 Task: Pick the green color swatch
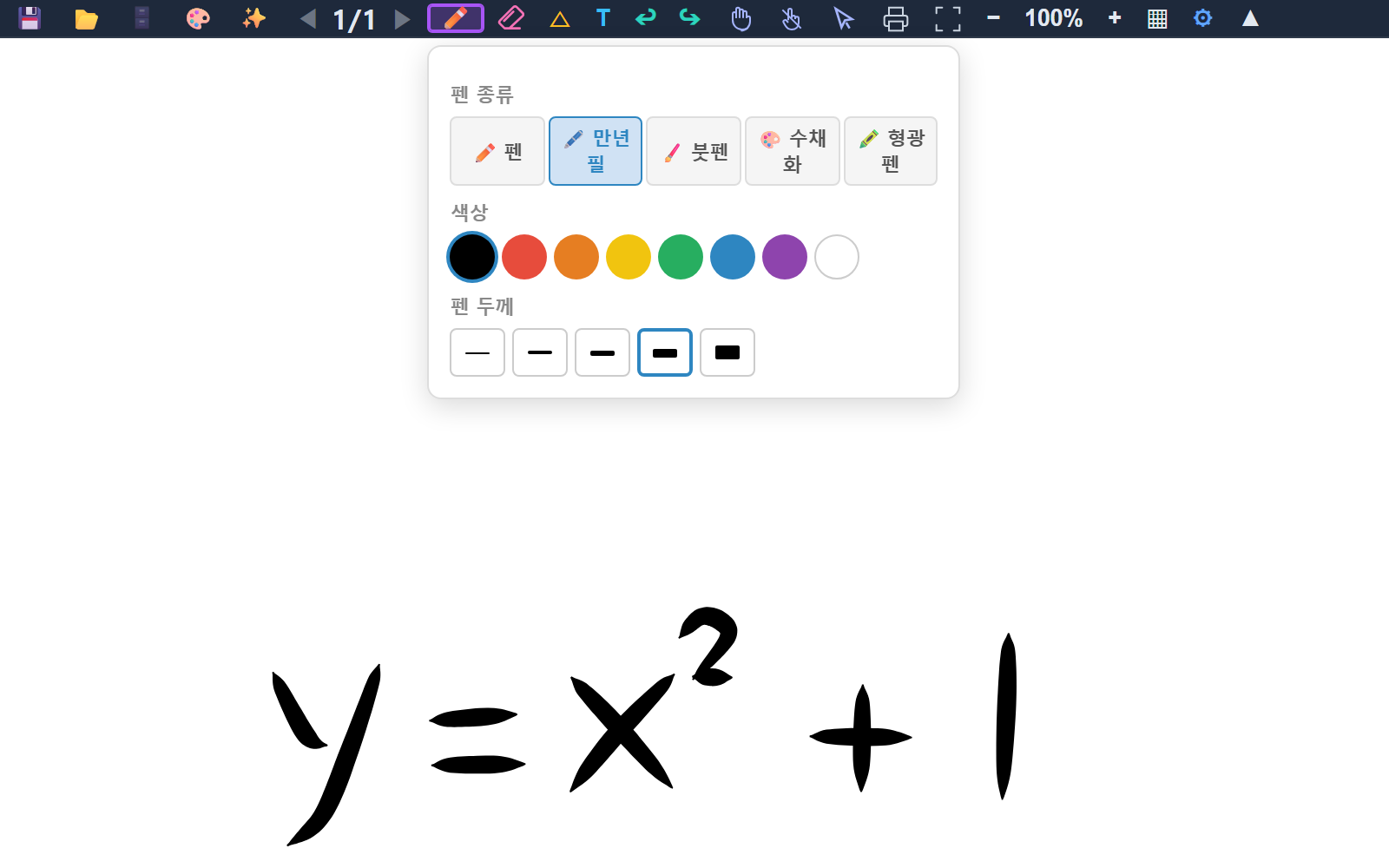(x=681, y=257)
